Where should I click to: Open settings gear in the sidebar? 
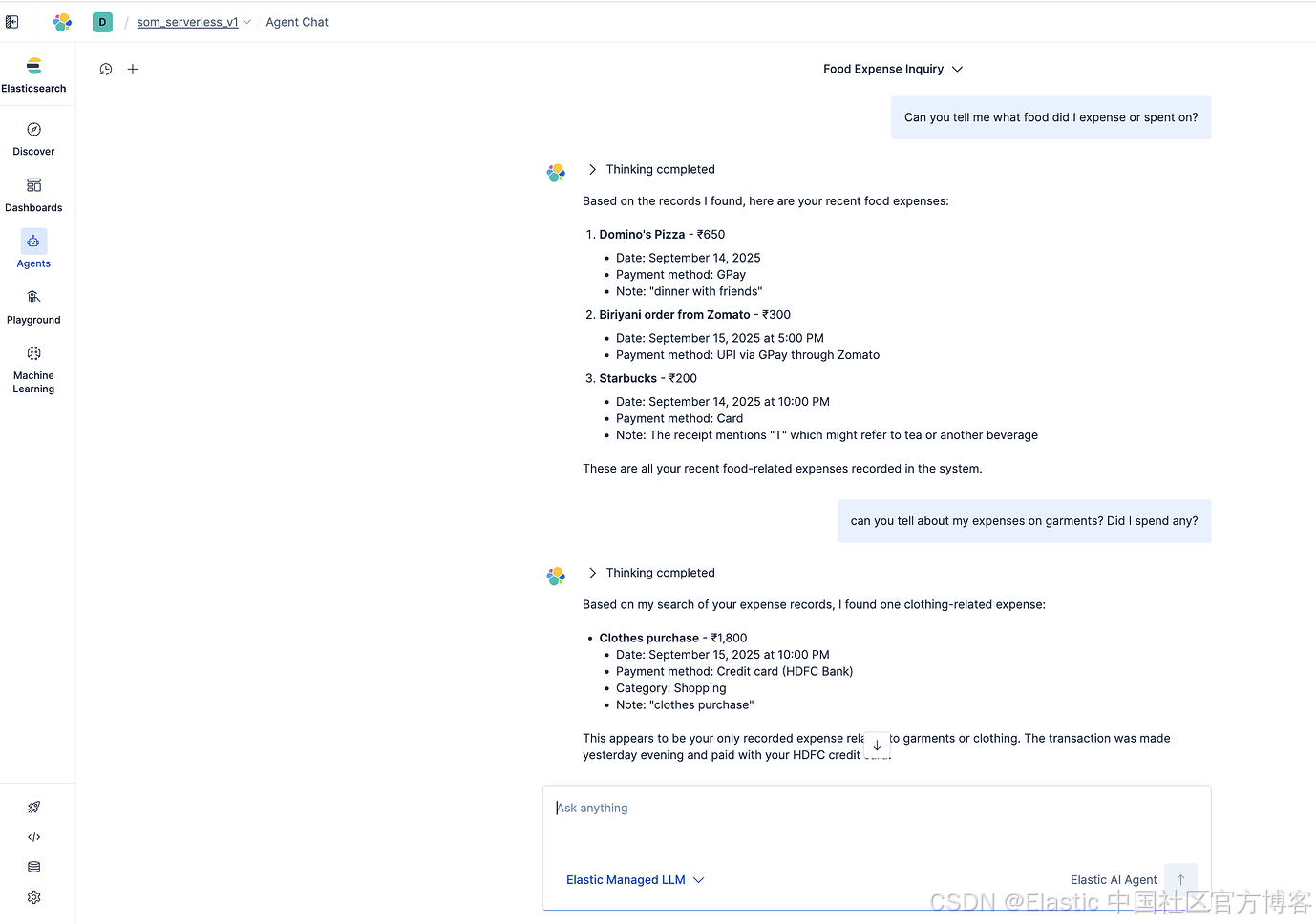34,897
